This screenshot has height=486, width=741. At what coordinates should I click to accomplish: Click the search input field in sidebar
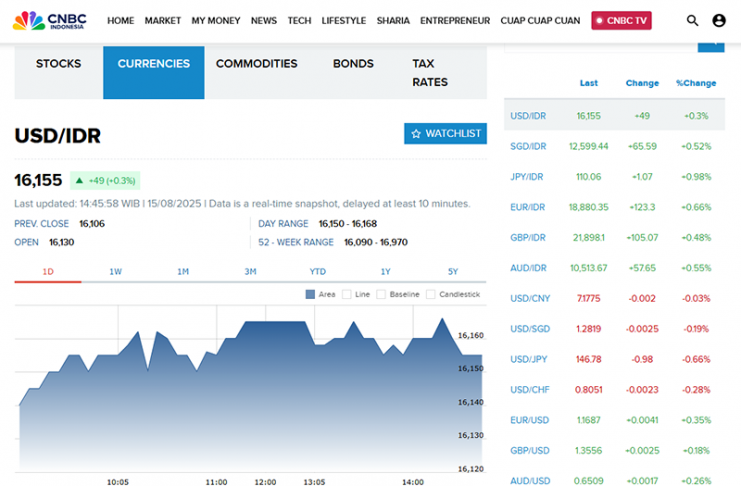pos(600,44)
